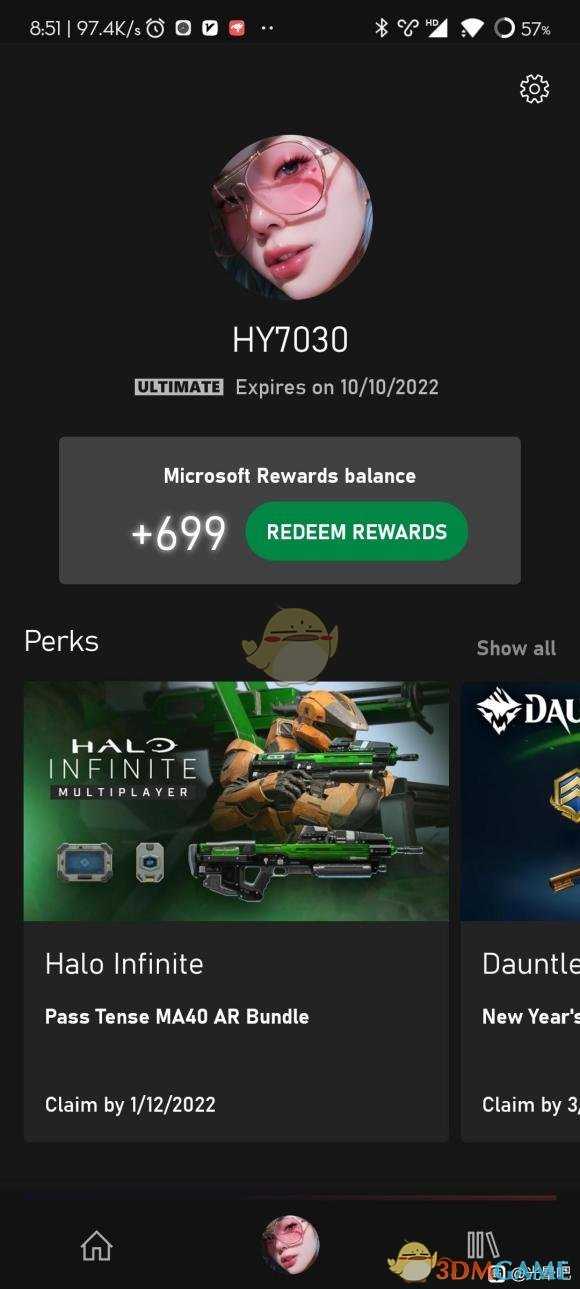Tap Claim by 1/12/2022 on Halo card
The width and height of the screenshot is (580, 1289).
coord(130,1104)
